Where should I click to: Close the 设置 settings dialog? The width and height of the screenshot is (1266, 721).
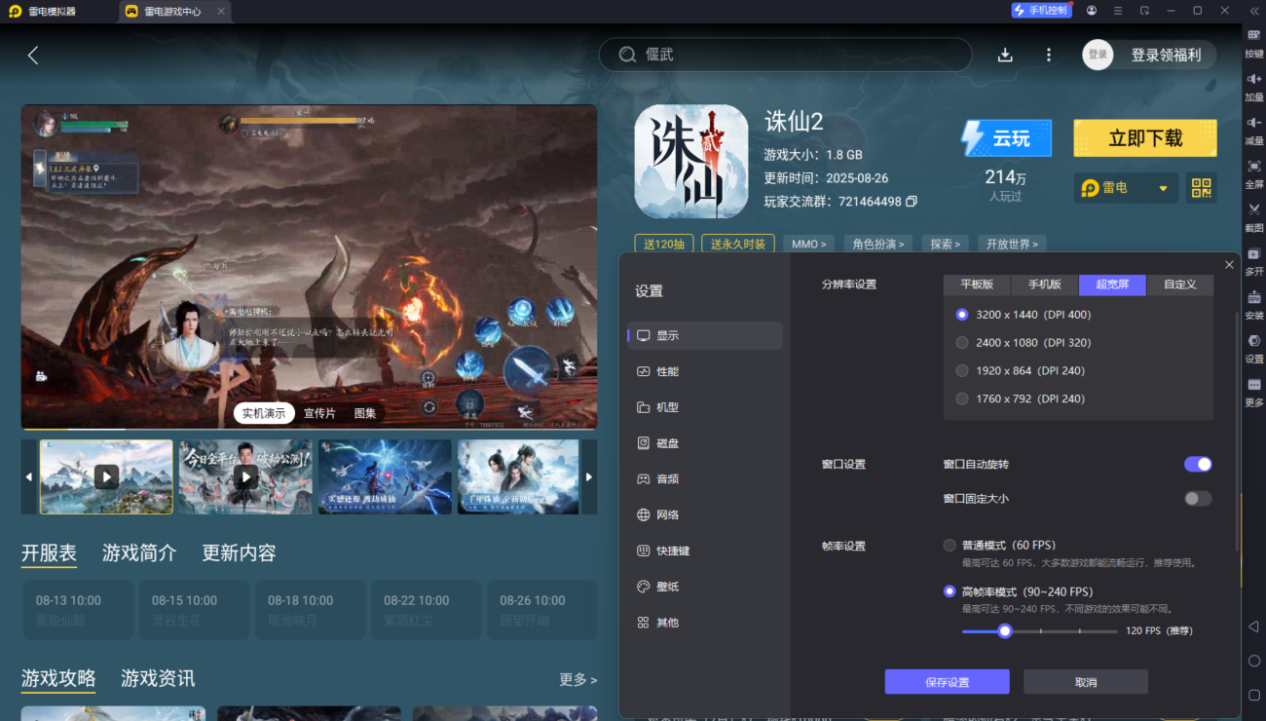pyautogui.click(x=1229, y=265)
